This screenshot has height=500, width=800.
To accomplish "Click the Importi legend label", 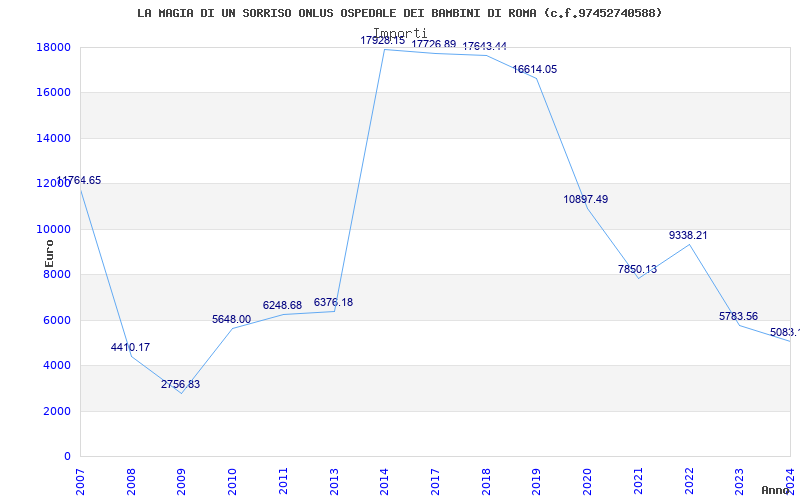I will [x=400, y=34].
